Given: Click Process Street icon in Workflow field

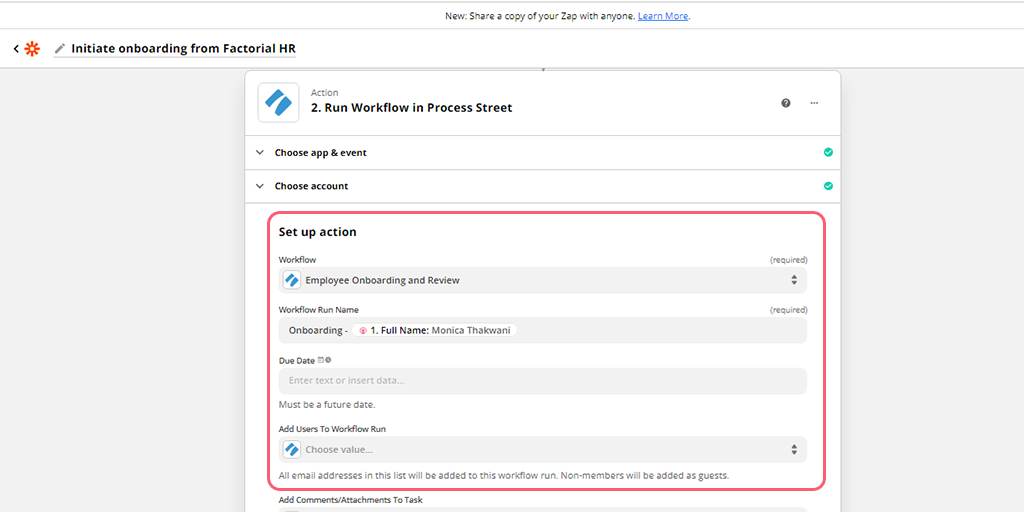Looking at the screenshot, I should click(292, 280).
